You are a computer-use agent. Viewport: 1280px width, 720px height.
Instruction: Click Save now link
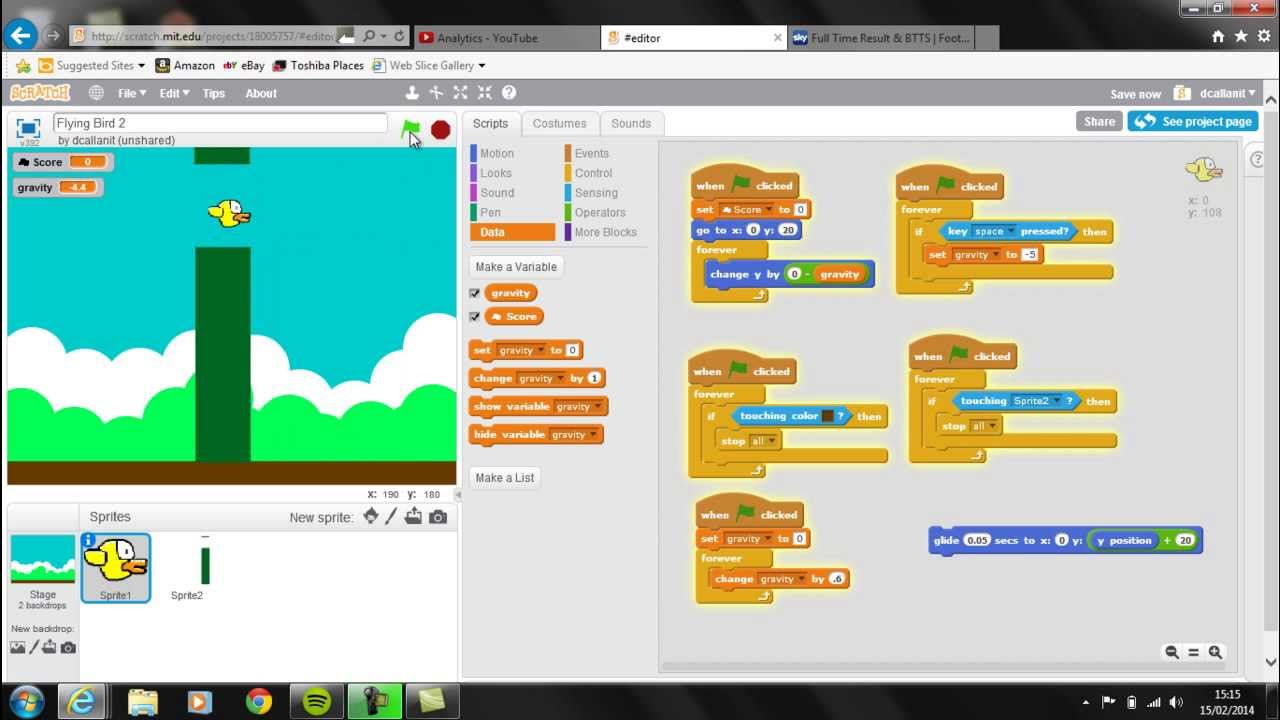[x=1136, y=94]
